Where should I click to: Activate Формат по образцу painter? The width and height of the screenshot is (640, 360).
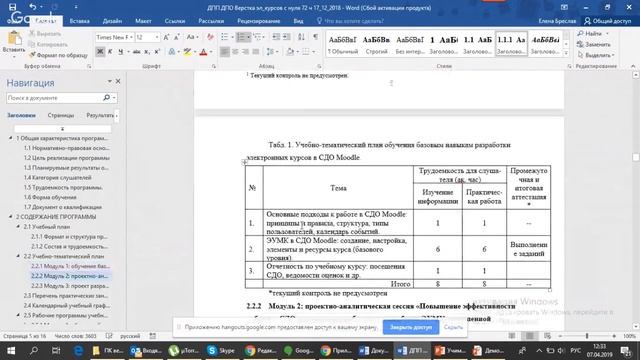coord(58,55)
